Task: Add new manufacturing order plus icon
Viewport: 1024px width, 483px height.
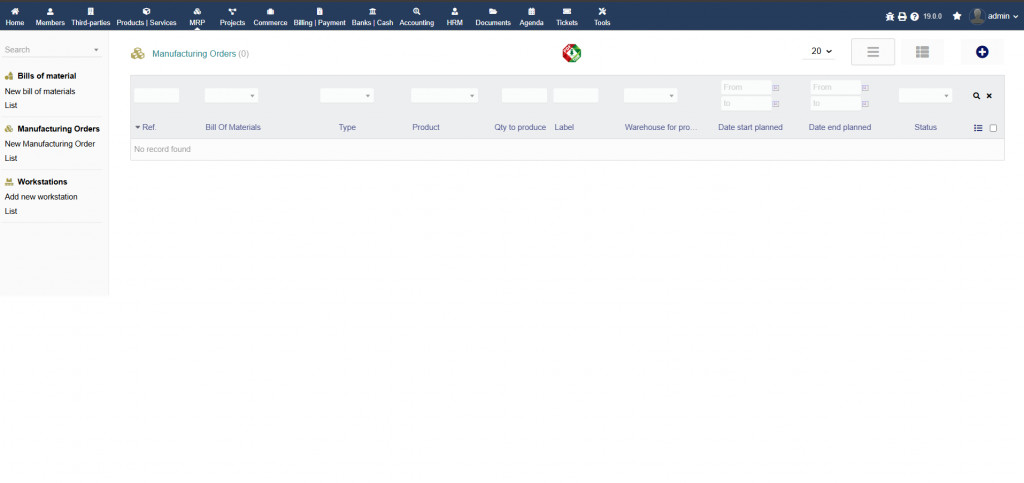Action: 982,52
